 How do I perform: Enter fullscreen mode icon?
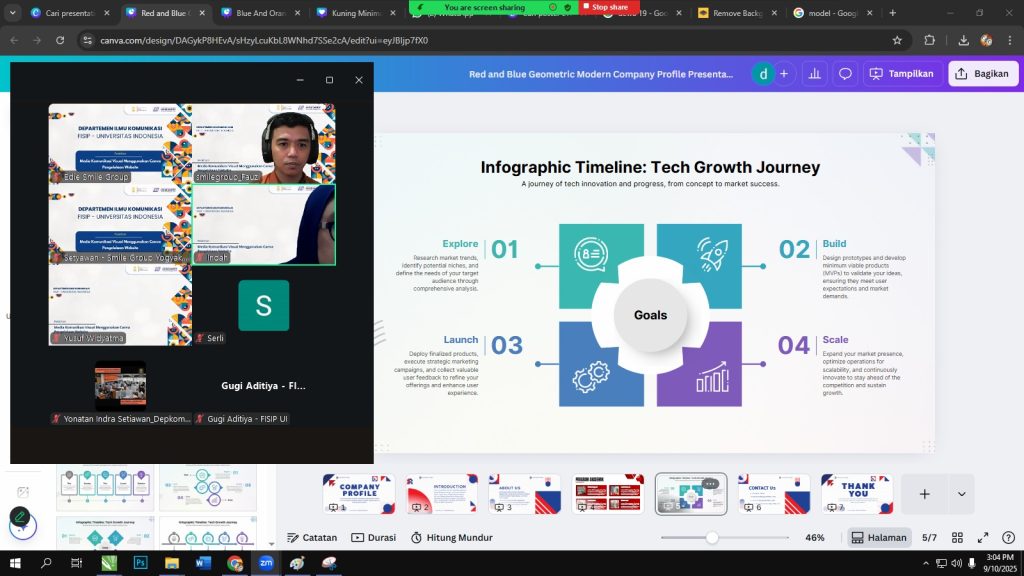[x=983, y=537]
